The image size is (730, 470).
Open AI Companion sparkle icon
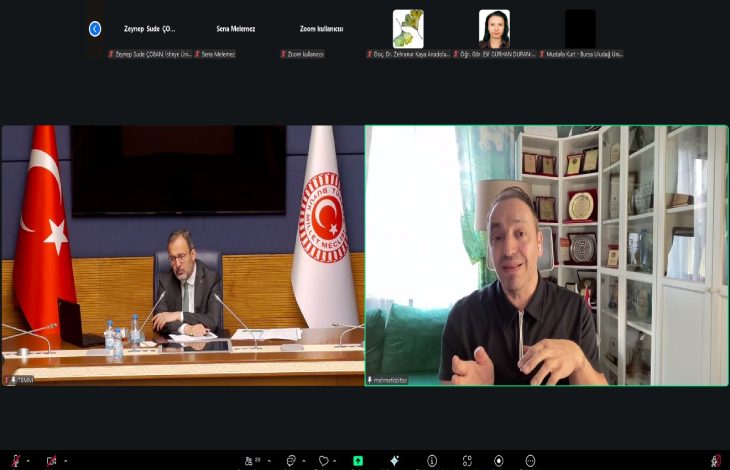click(394, 461)
